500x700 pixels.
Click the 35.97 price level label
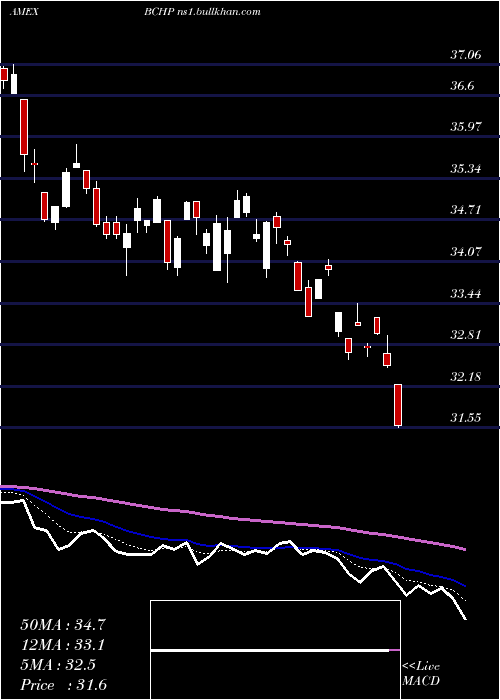click(466, 127)
